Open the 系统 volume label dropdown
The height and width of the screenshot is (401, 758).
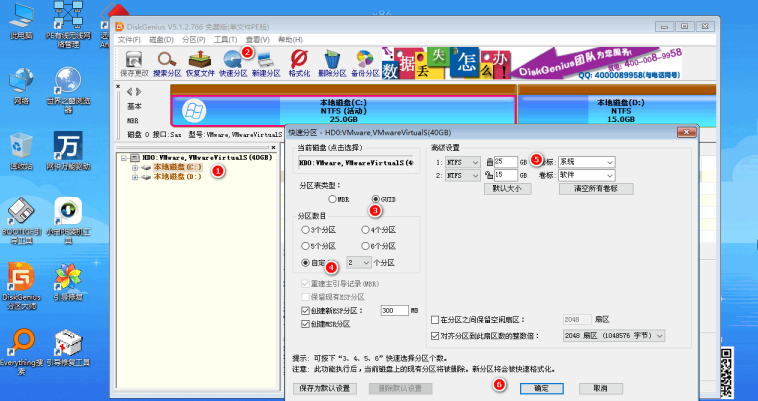(x=586, y=162)
